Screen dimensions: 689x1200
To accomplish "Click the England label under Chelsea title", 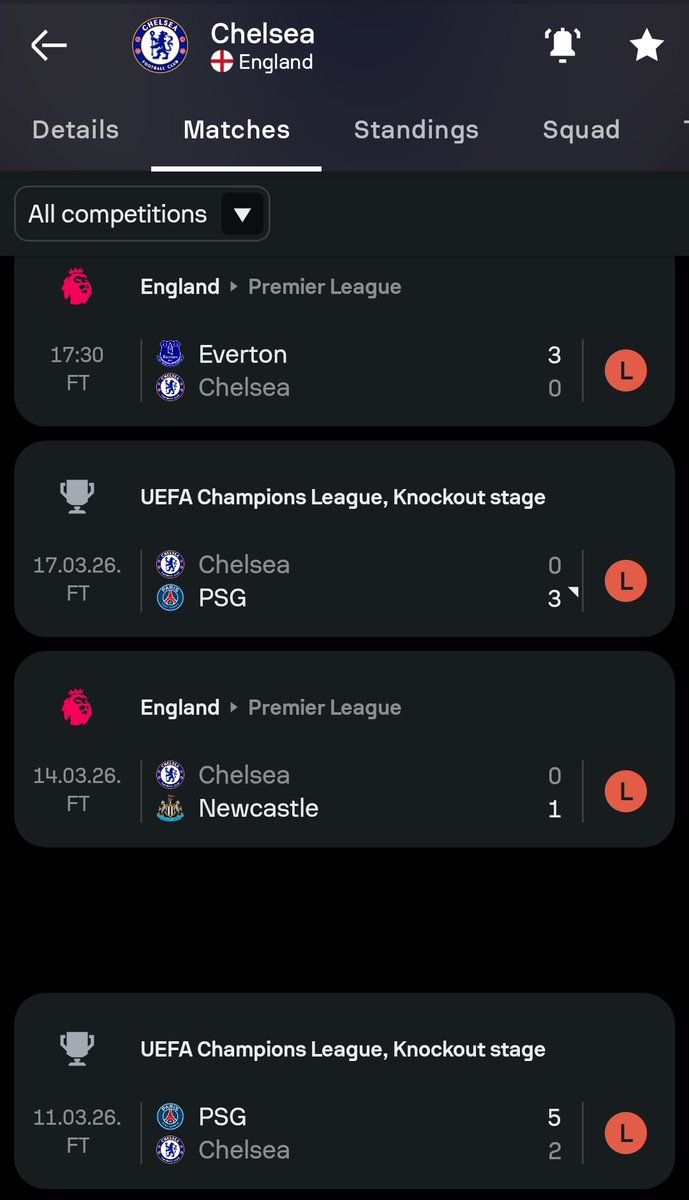I will point(275,62).
